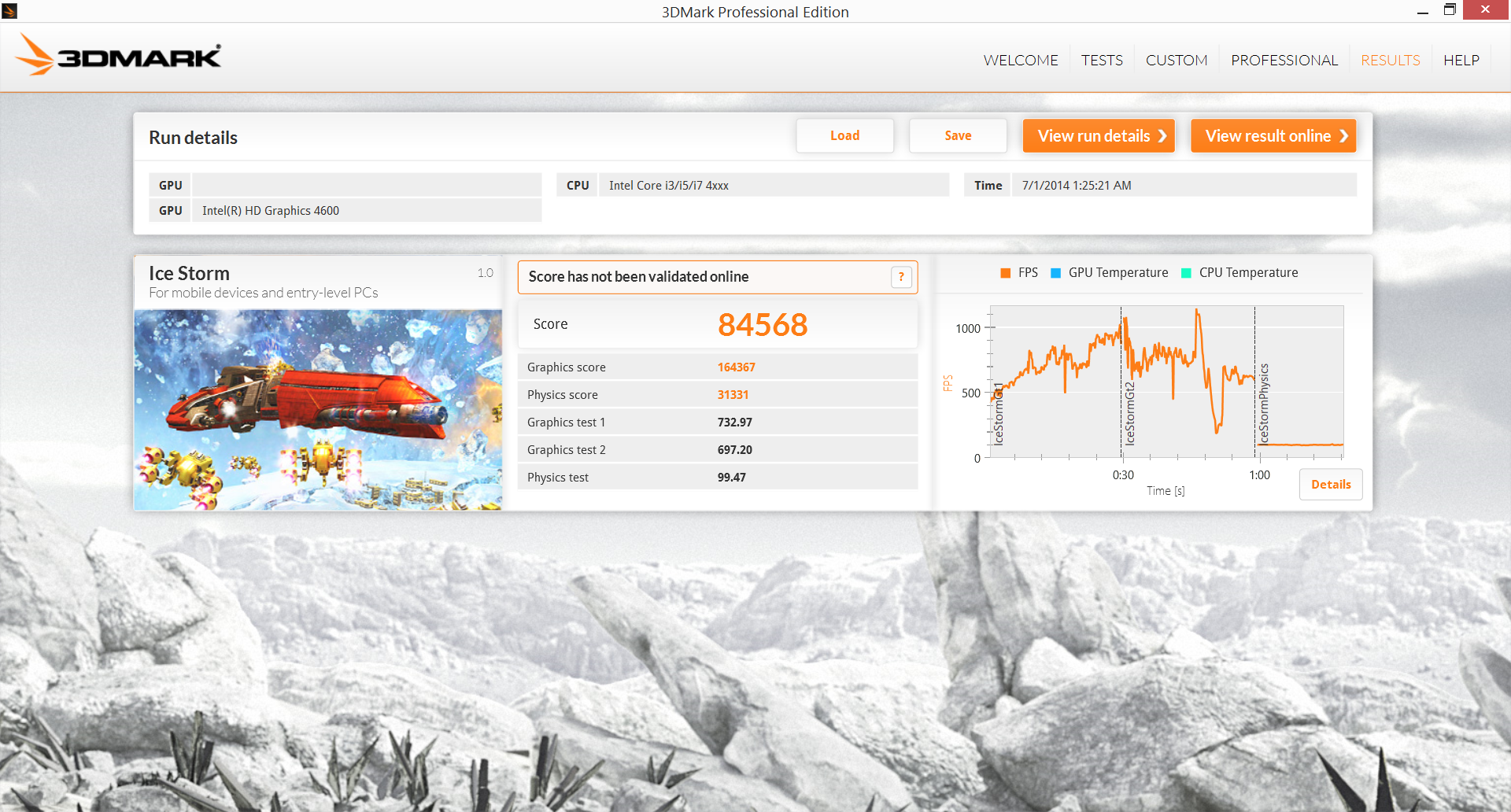Click the IceStormGt1 marker on the graph
Screen dimensions: 1511x812
pyautogui.click(x=998, y=414)
